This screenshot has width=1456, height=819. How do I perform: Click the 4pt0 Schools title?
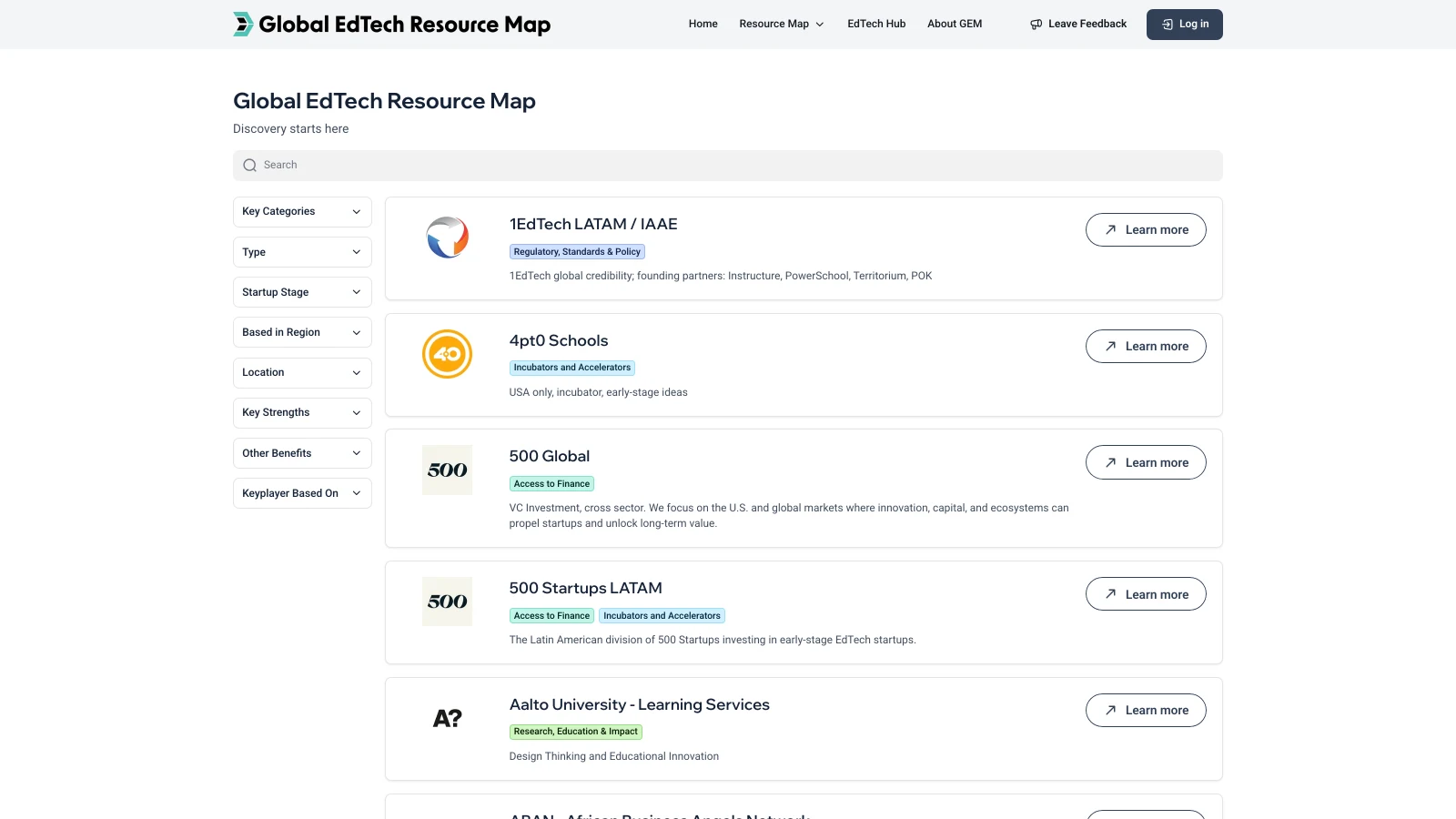click(559, 340)
